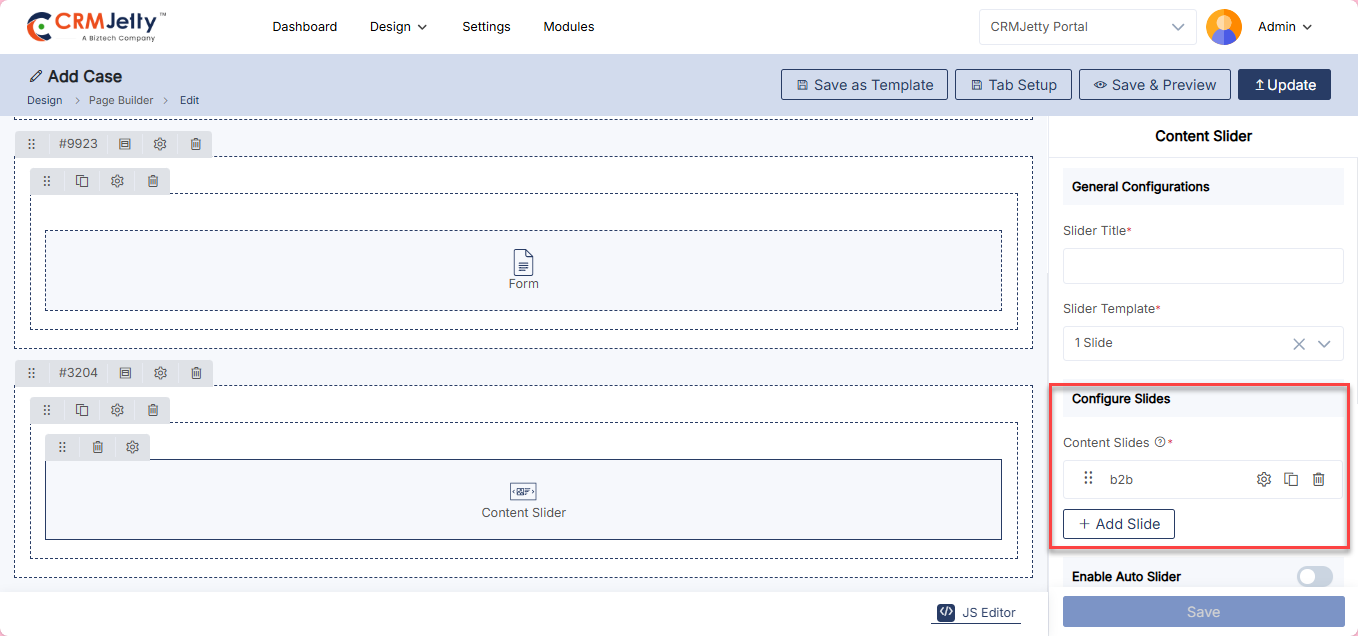Clear the 1 Slide template selection
1358x636 pixels.
point(1298,344)
